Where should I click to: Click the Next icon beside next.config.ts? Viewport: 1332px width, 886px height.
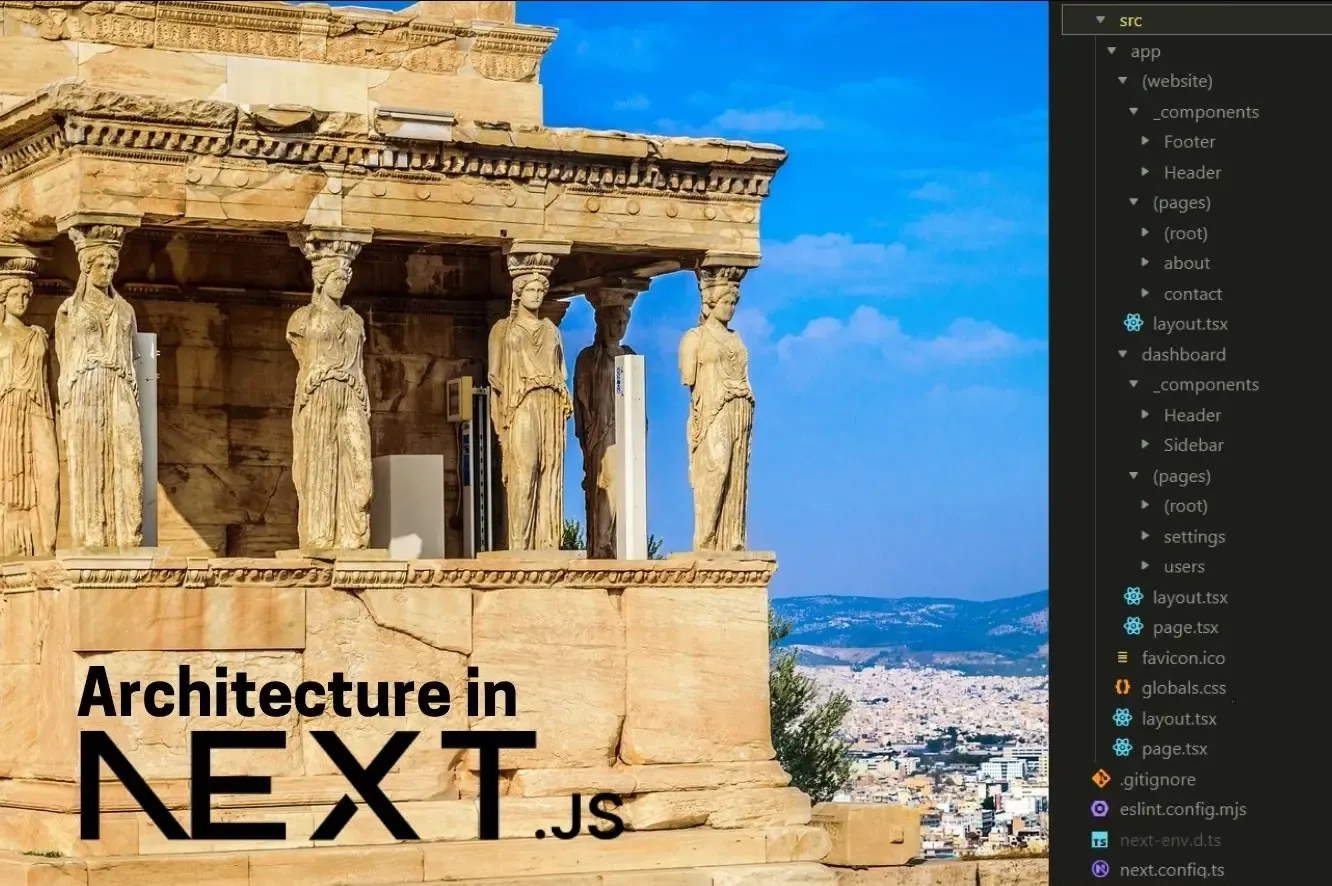click(x=1100, y=869)
